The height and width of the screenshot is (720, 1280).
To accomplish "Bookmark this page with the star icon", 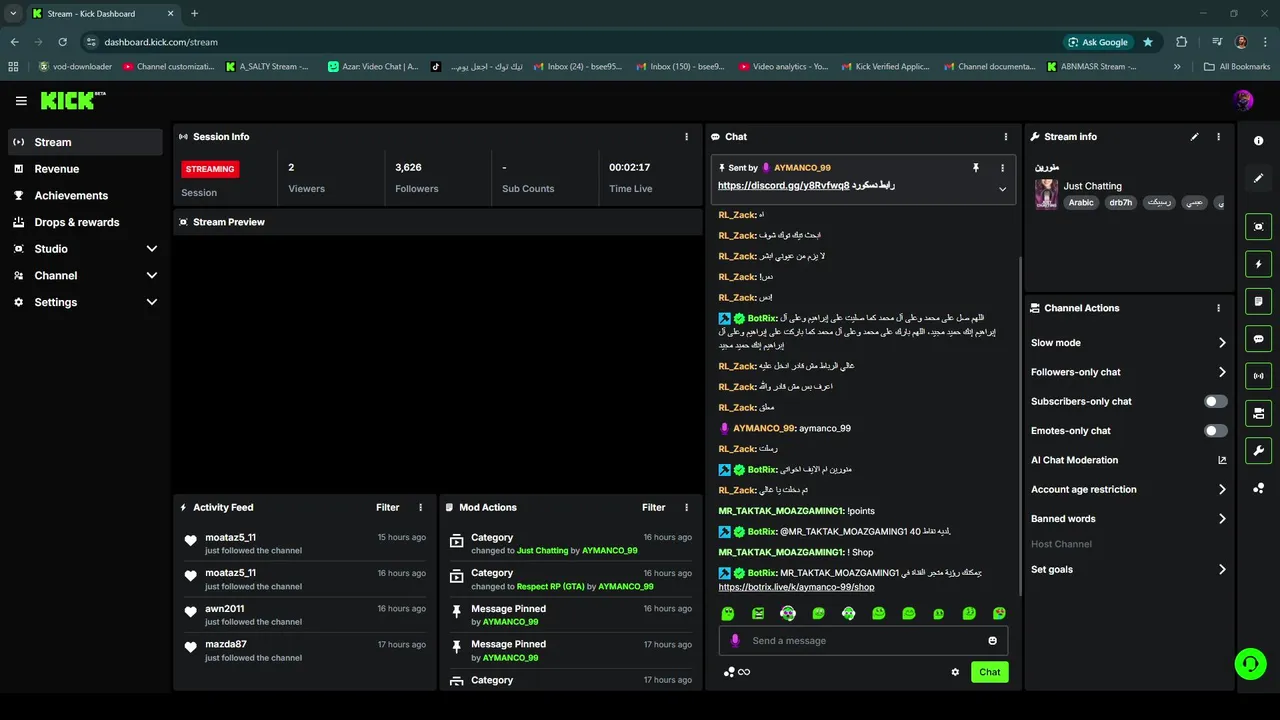I will point(1148,42).
